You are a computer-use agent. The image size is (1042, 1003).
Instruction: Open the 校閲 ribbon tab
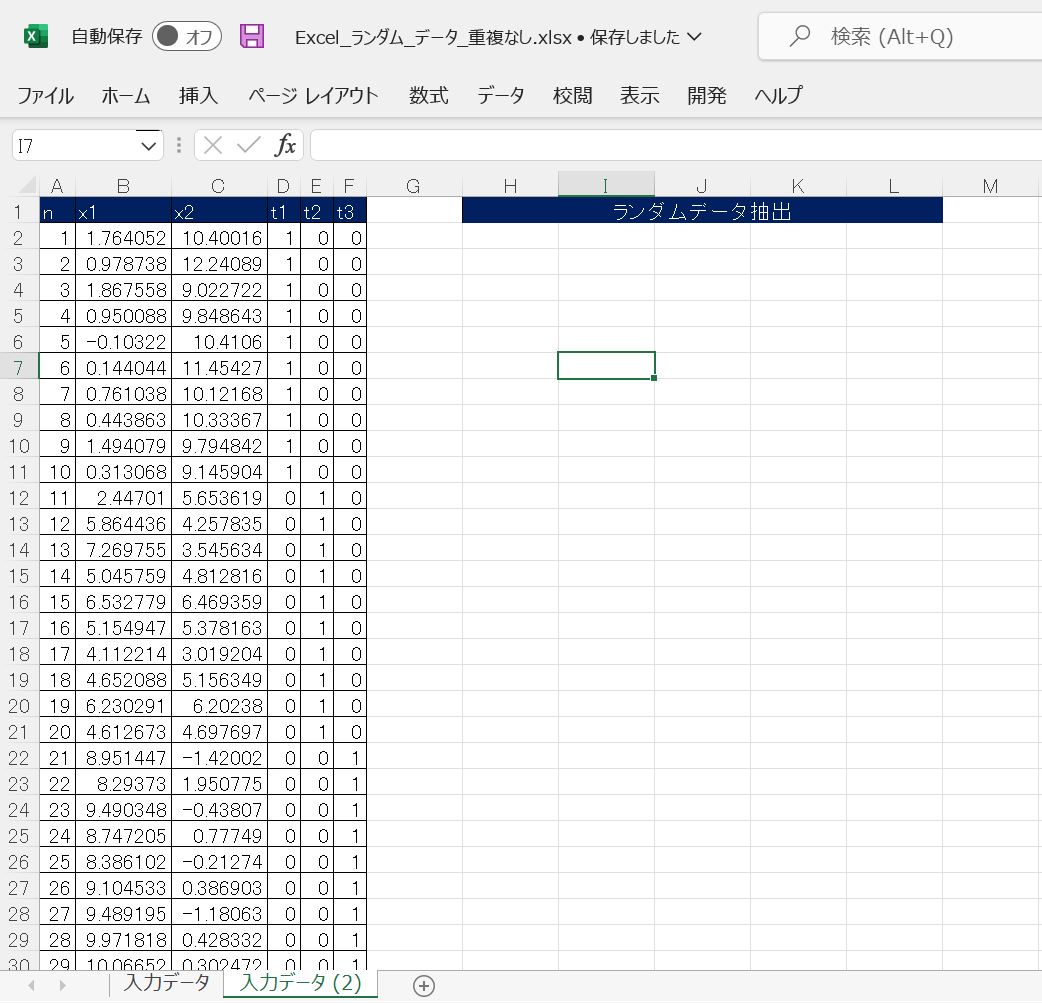(x=572, y=96)
